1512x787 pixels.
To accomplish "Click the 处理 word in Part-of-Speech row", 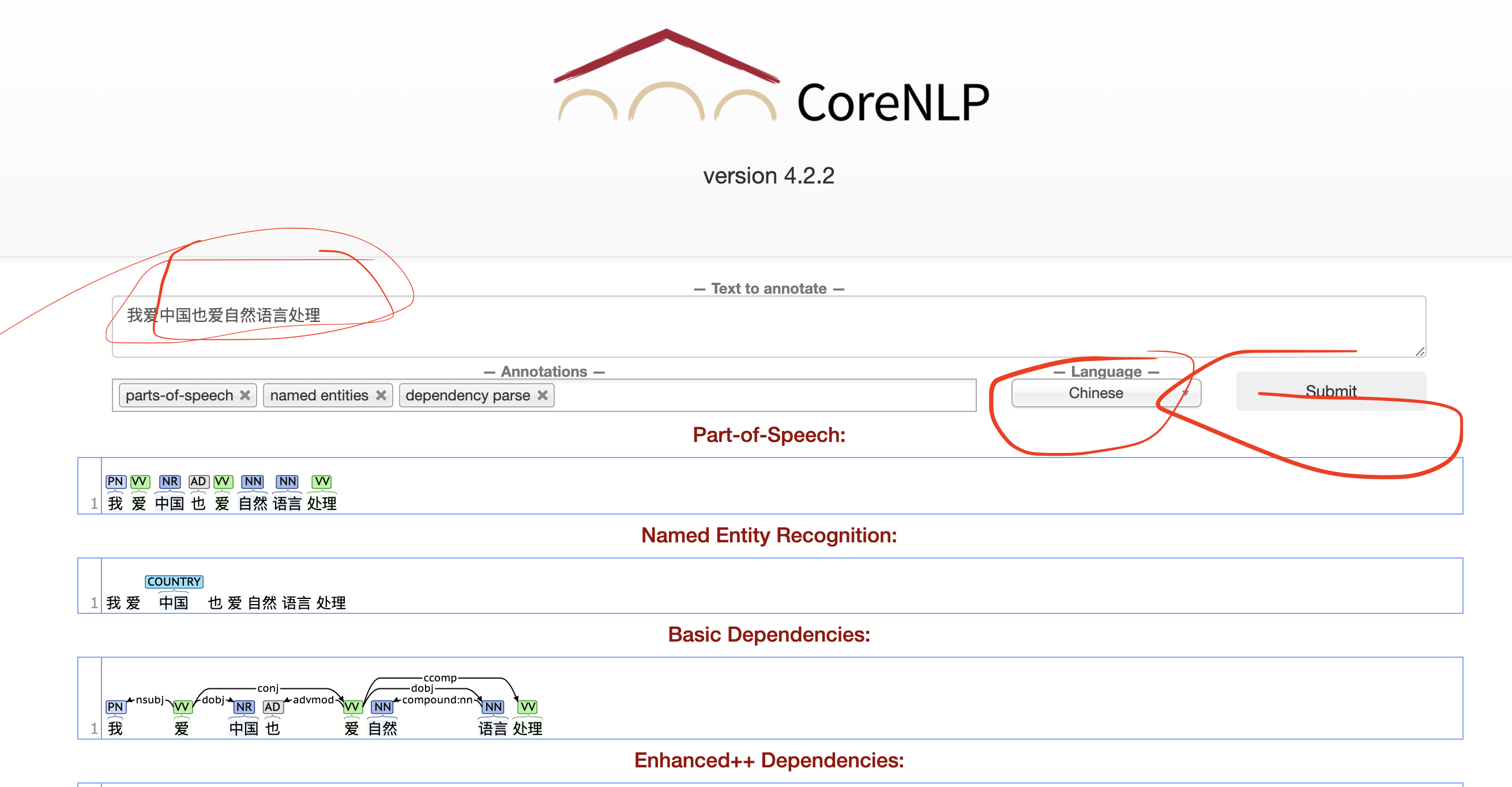I will tap(322, 503).
